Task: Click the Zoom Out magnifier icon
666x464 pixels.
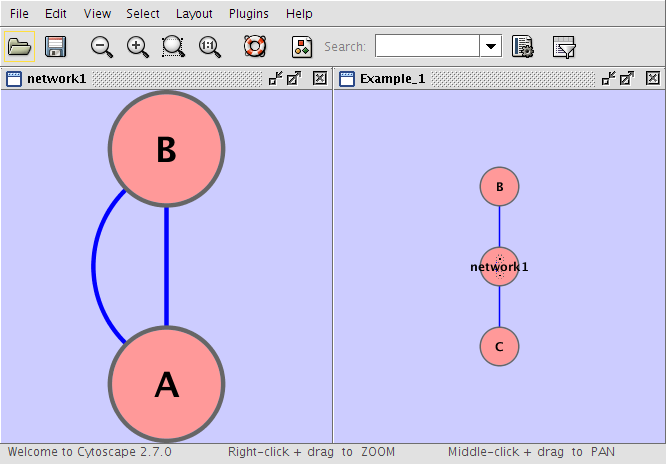Action: (101, 46)
